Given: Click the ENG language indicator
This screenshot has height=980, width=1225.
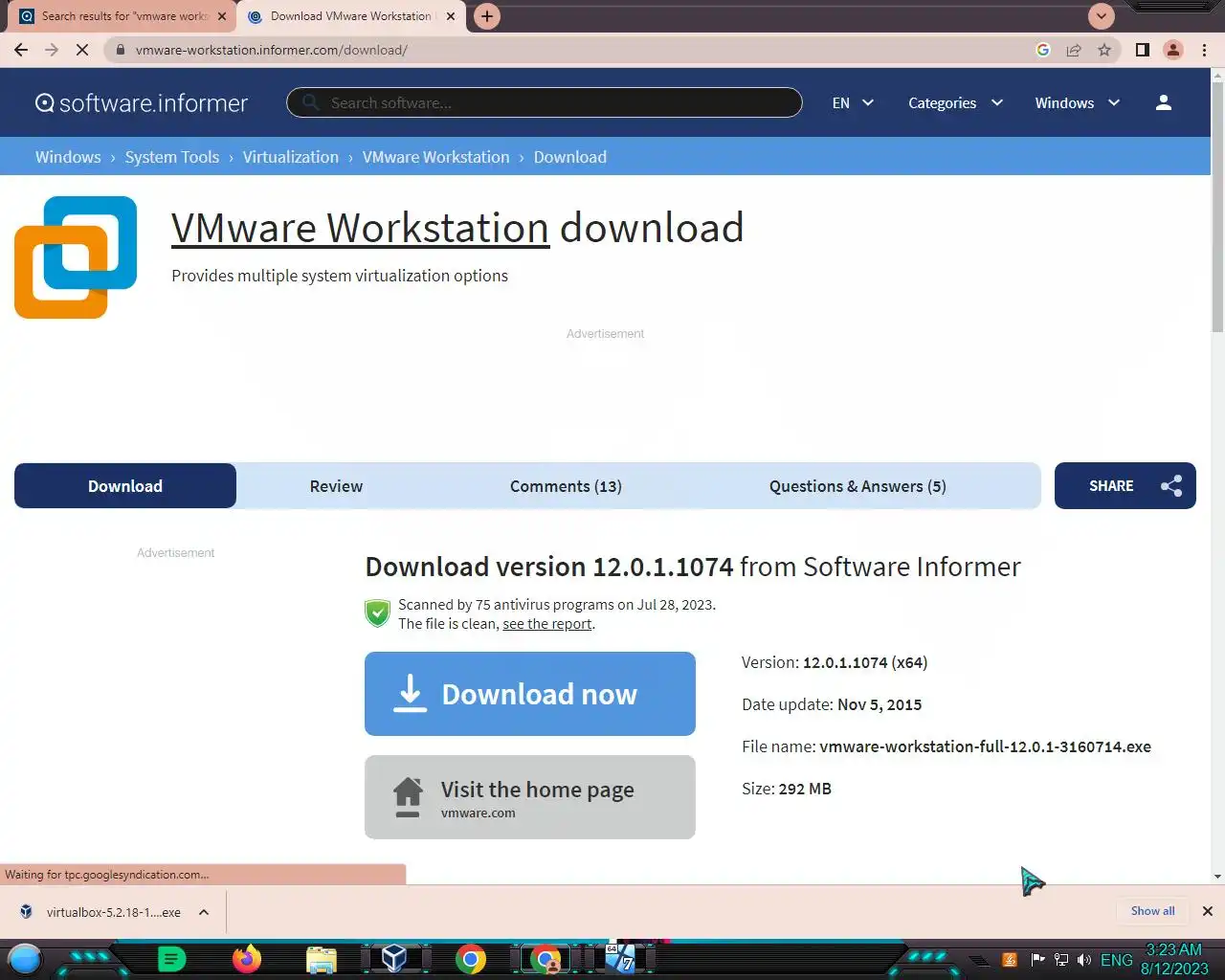Looking at the screenshot, I should click(x=1116, y=960).
